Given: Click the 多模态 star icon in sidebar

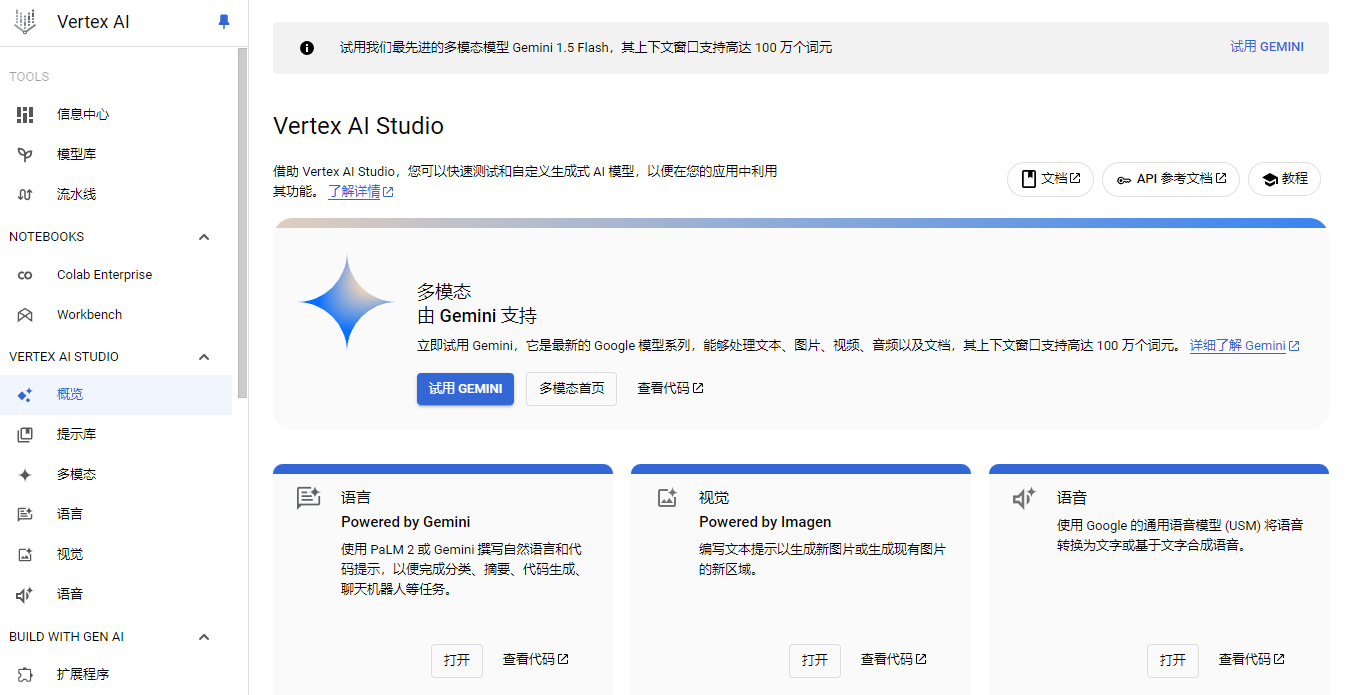Looking at the screenshot, I should 25,475.
